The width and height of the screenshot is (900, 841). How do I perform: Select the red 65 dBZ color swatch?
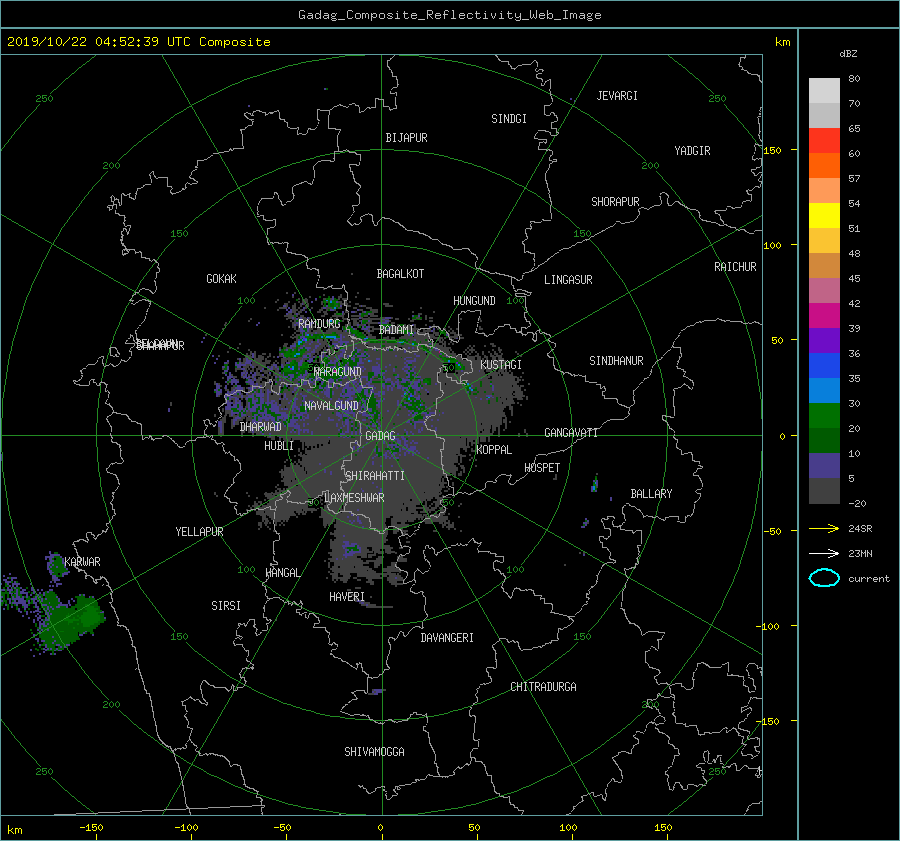pos(824,141)
